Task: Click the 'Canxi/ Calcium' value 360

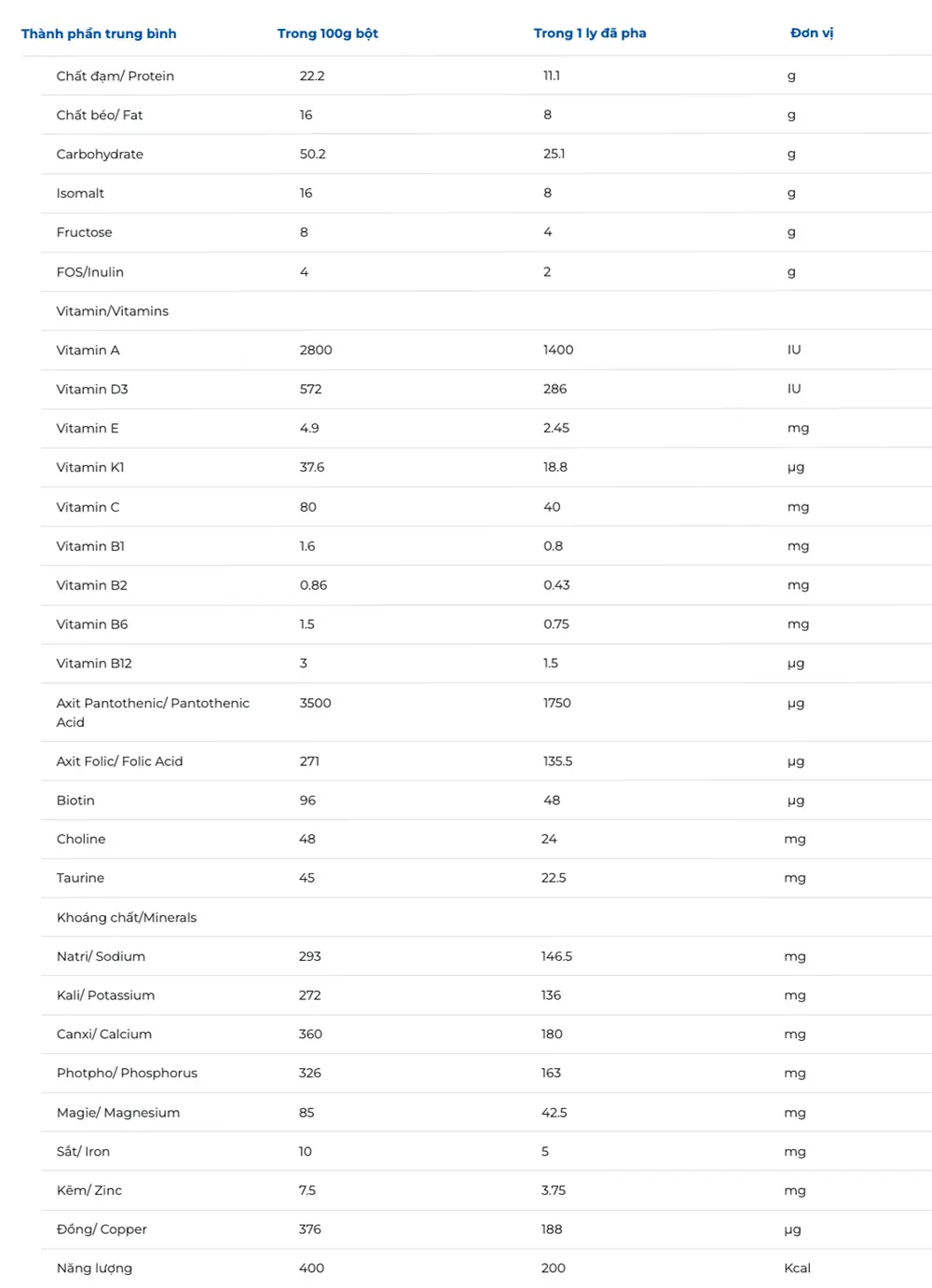Action: coord(310,1035)
